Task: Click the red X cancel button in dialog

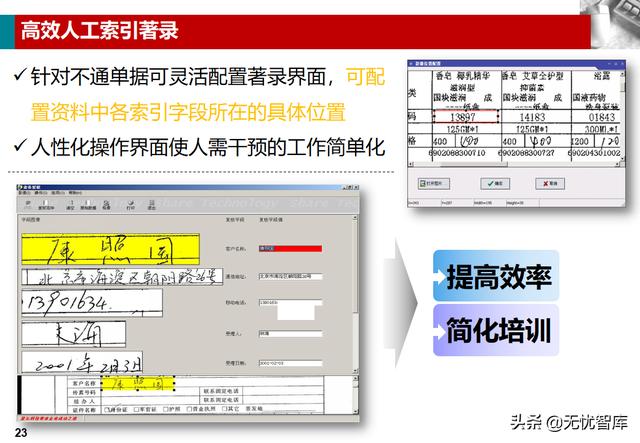Action: tap(550, 183)
